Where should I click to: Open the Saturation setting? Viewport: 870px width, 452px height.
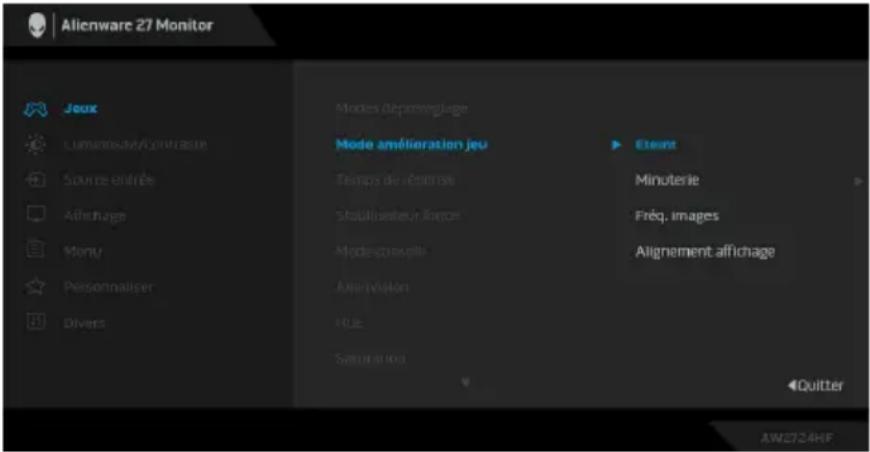tap(370, 358)
